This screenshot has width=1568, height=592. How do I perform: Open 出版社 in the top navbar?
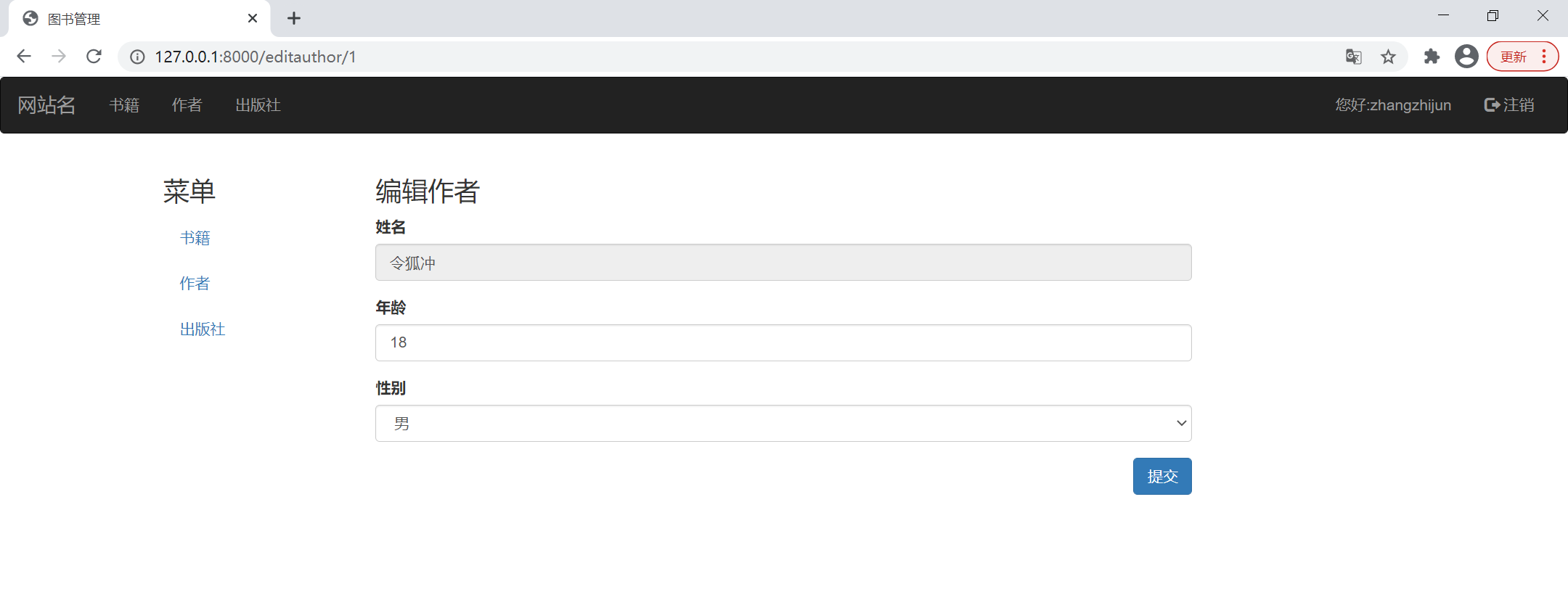[x=258, y=105]
